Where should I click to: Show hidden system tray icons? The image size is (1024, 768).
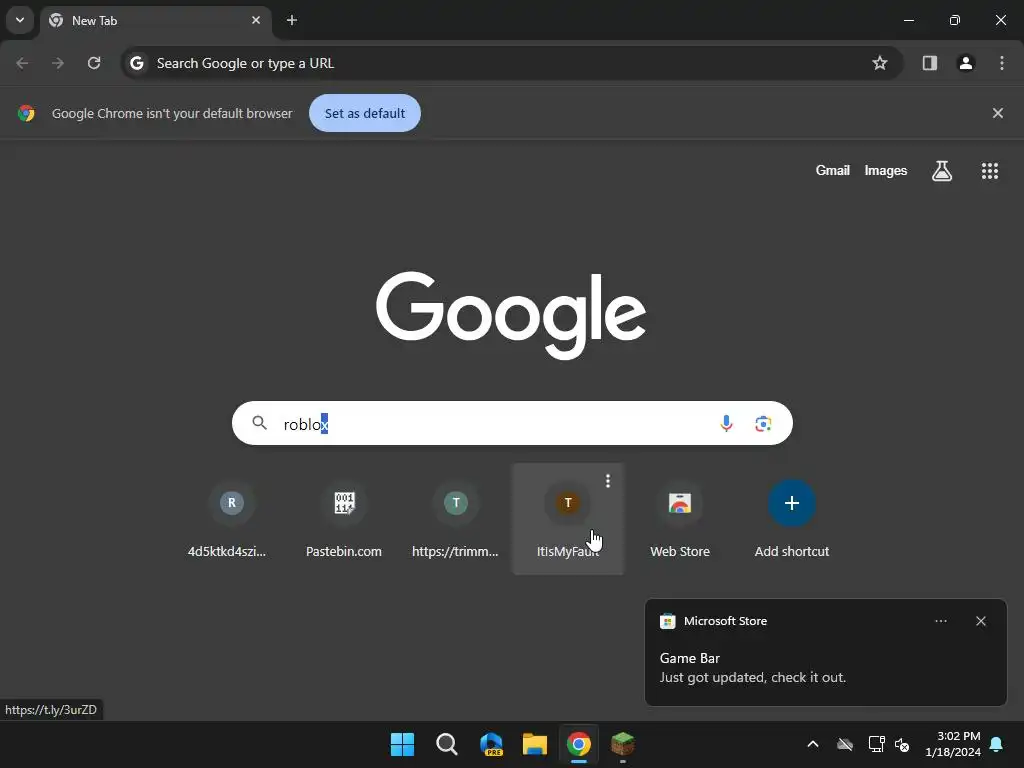pos(812,744)
